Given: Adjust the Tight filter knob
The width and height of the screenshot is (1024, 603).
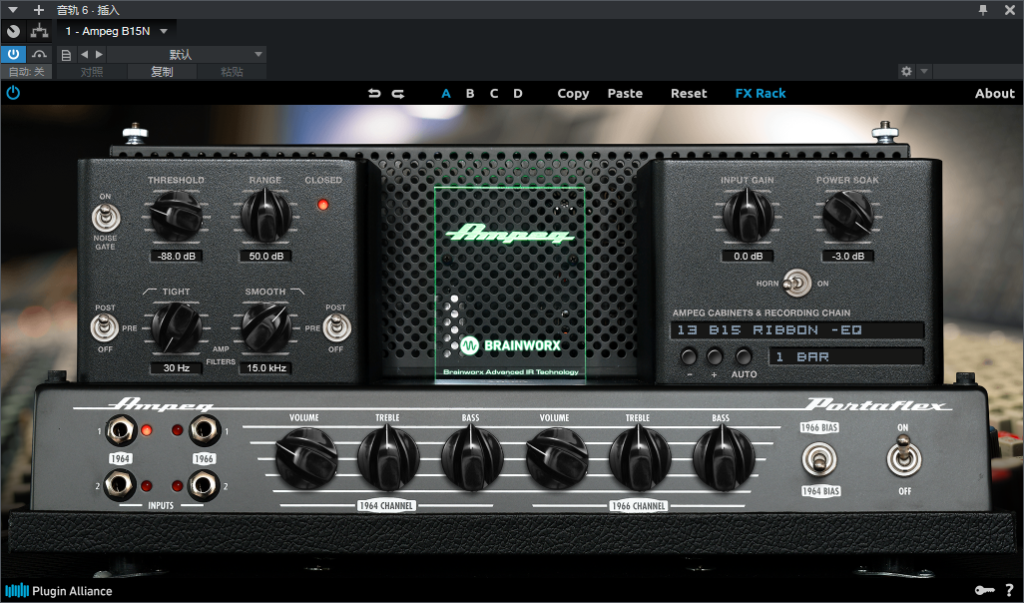Looking at the screenshot, I should point(176,327).
